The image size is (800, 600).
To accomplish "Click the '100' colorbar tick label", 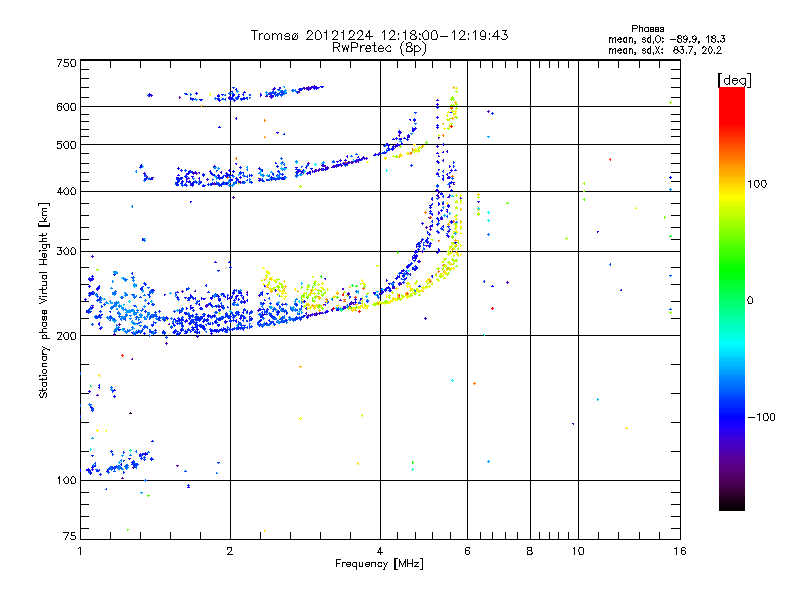I will tap(757, 184).
